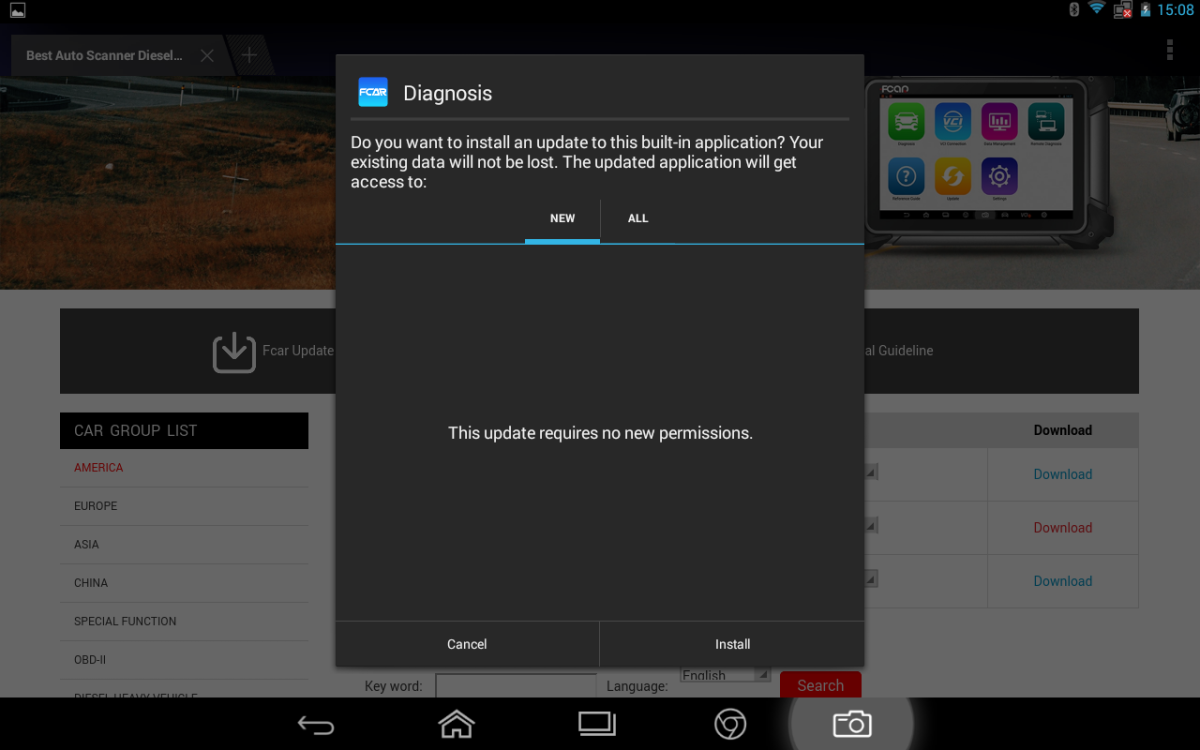Viewport: 1200px width, 750px height.
Task: Launch Chrome browser from navigation bar
Action: pos(730,724)
